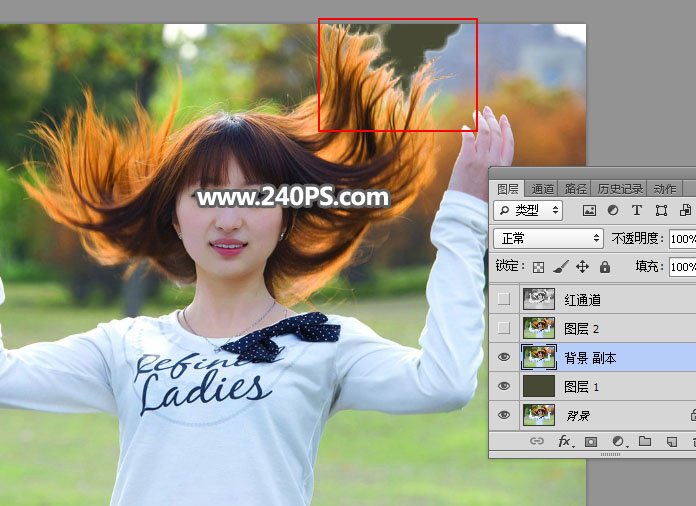This screenshot has width=696, height=506.
Task: Click lock position move icon
Action: (582, 267)
